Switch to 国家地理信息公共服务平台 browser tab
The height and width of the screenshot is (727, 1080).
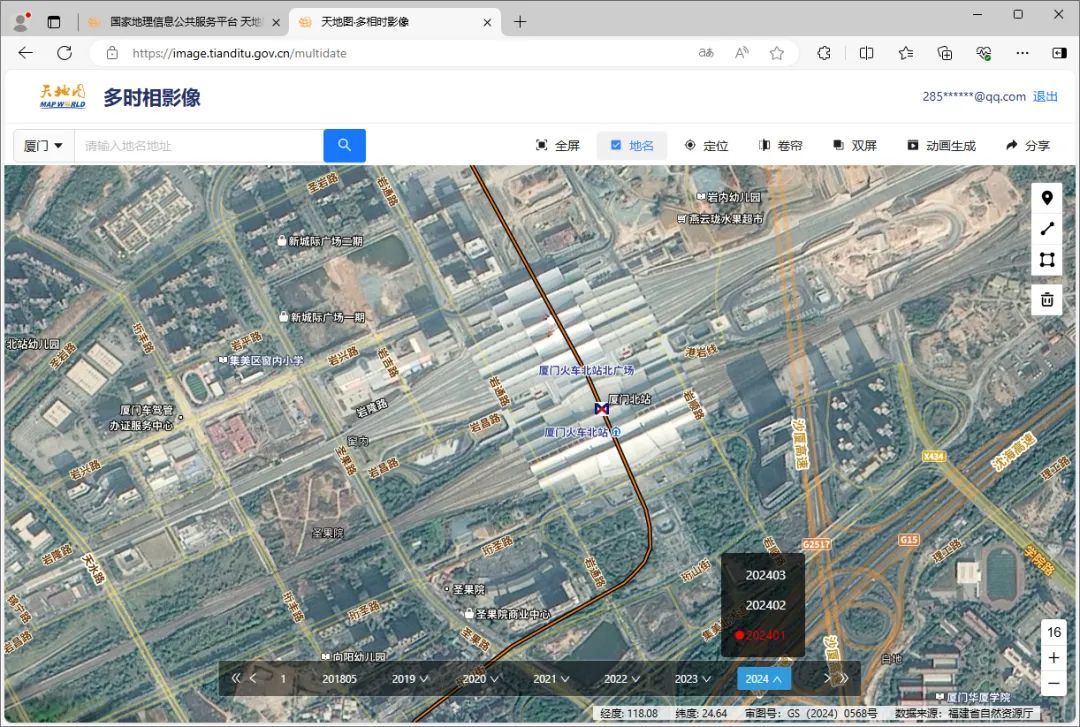(x=185, y=22)
